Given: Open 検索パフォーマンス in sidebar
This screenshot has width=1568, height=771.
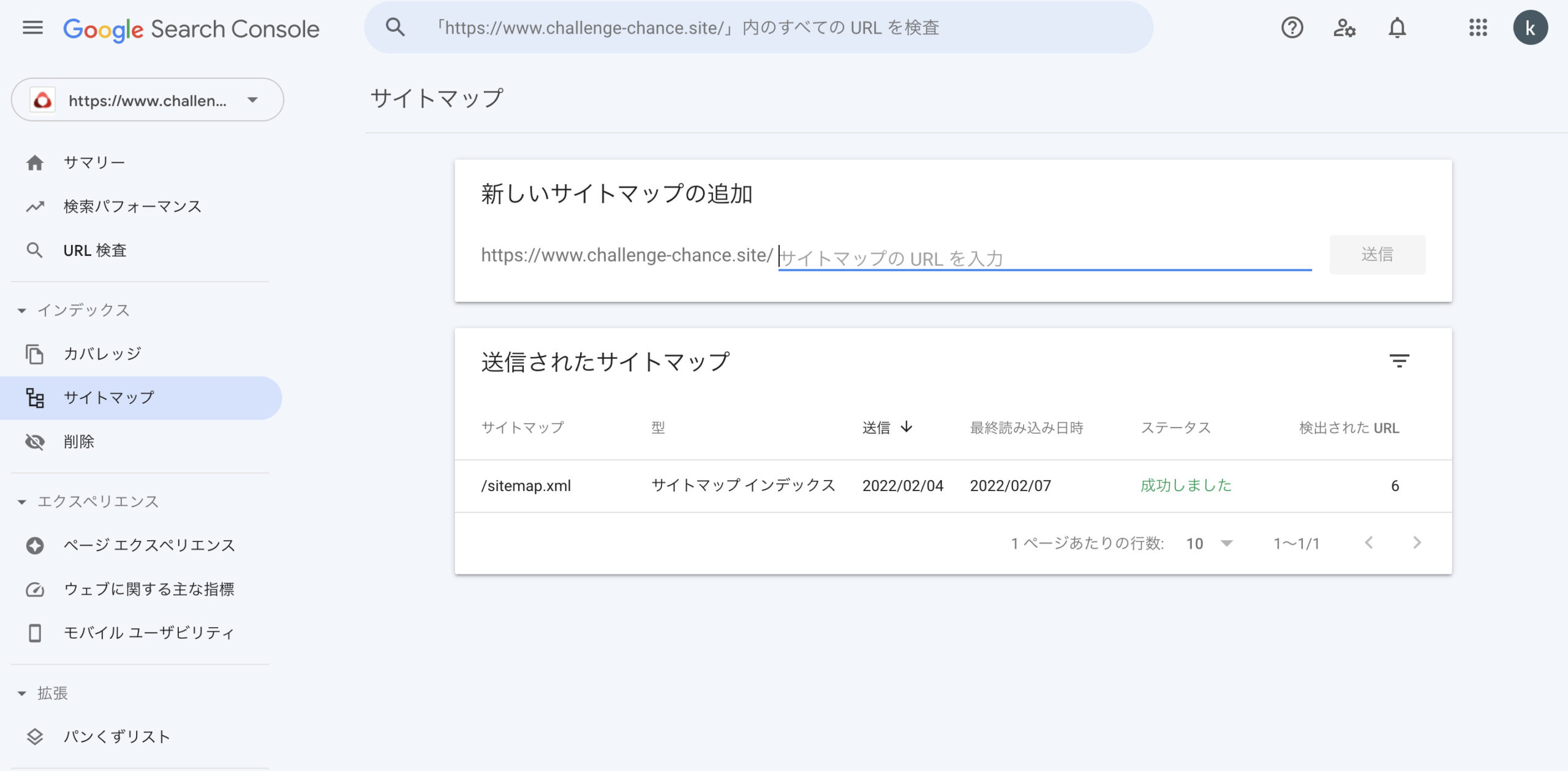Looking at the screenshot, I should (132, 206).
